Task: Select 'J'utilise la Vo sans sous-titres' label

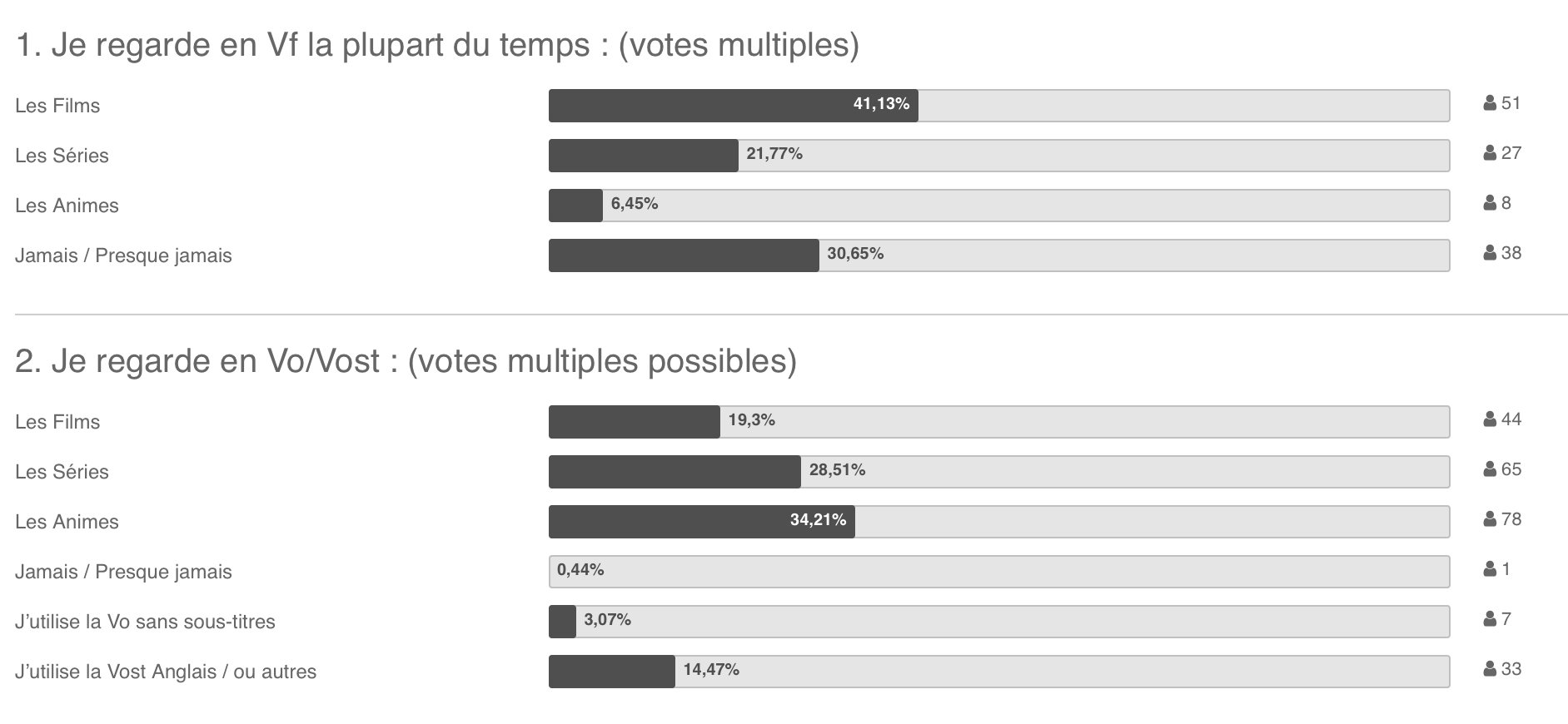Action: pos(145,622)
